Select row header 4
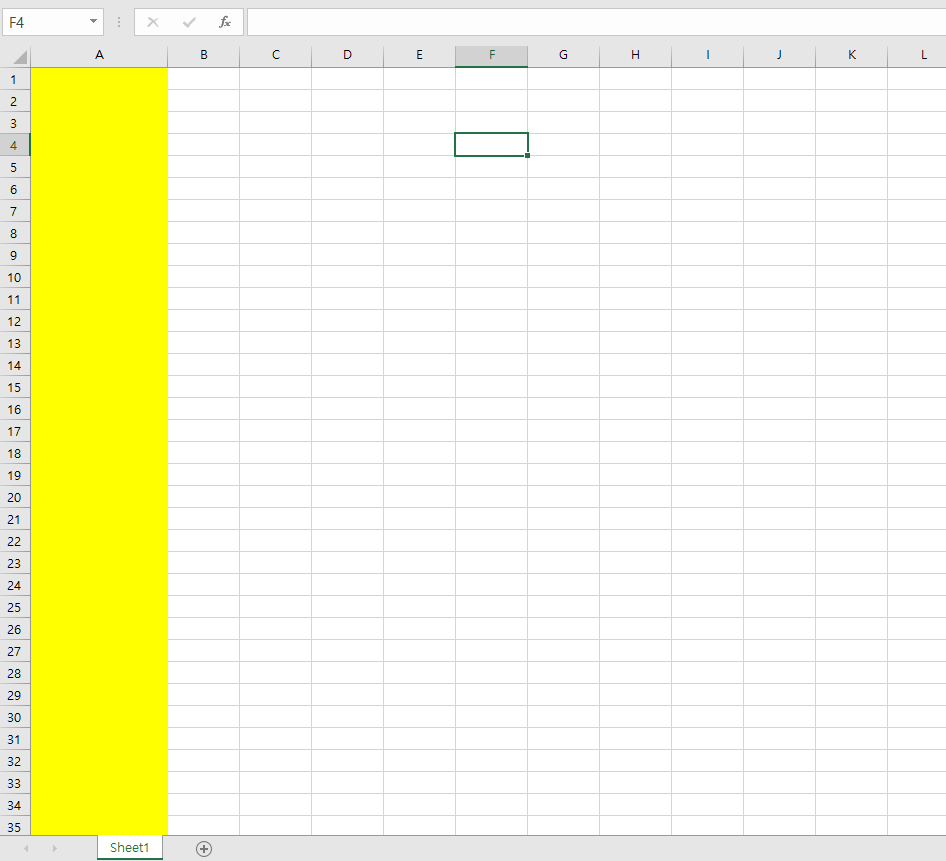The image size is (946, 861). [x=14, y=144]
